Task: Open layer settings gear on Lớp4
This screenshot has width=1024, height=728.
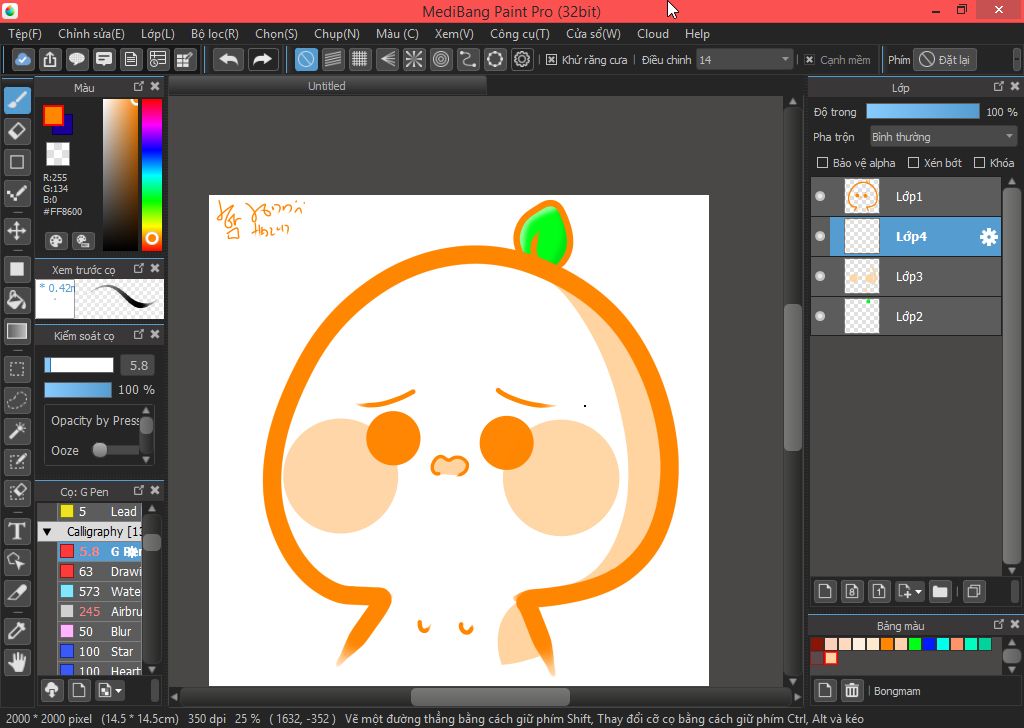Action: [988, 237]
